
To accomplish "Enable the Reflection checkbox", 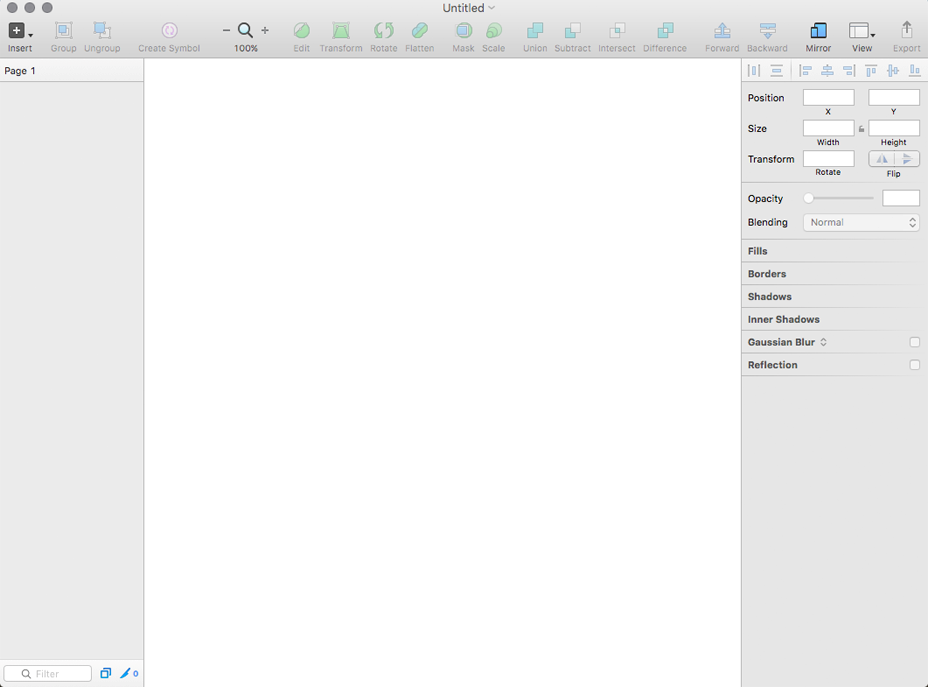I will pyautogui.click(x=914, y=365).
